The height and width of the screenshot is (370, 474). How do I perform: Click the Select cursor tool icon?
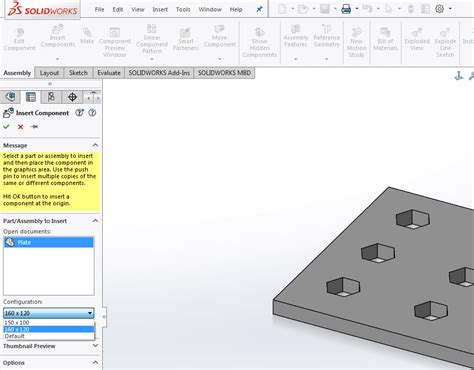[389, 9]
